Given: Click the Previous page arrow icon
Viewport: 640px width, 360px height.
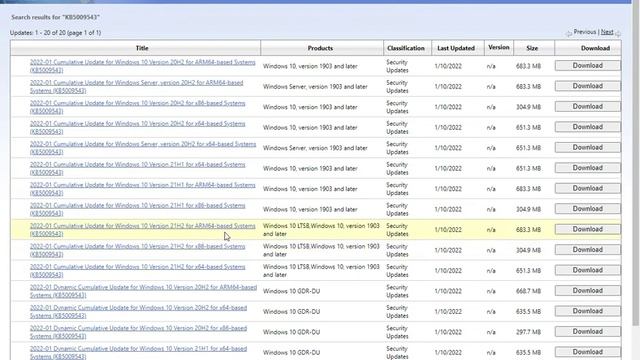Looking at the screenshot, I should [569, 34].
